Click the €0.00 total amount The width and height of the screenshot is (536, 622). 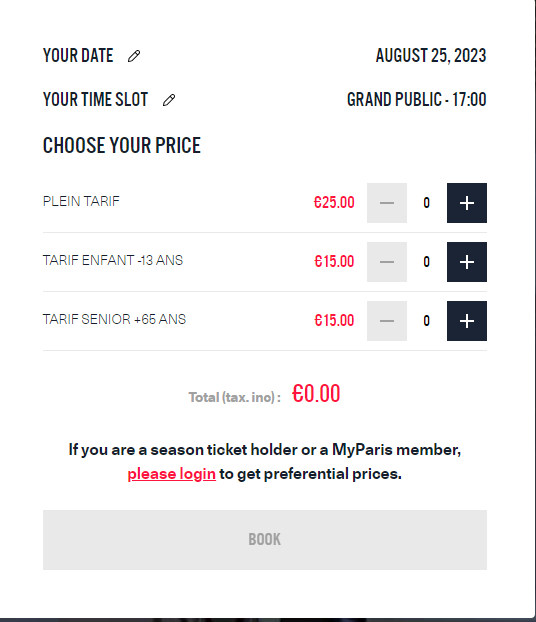tap(316, 394)
